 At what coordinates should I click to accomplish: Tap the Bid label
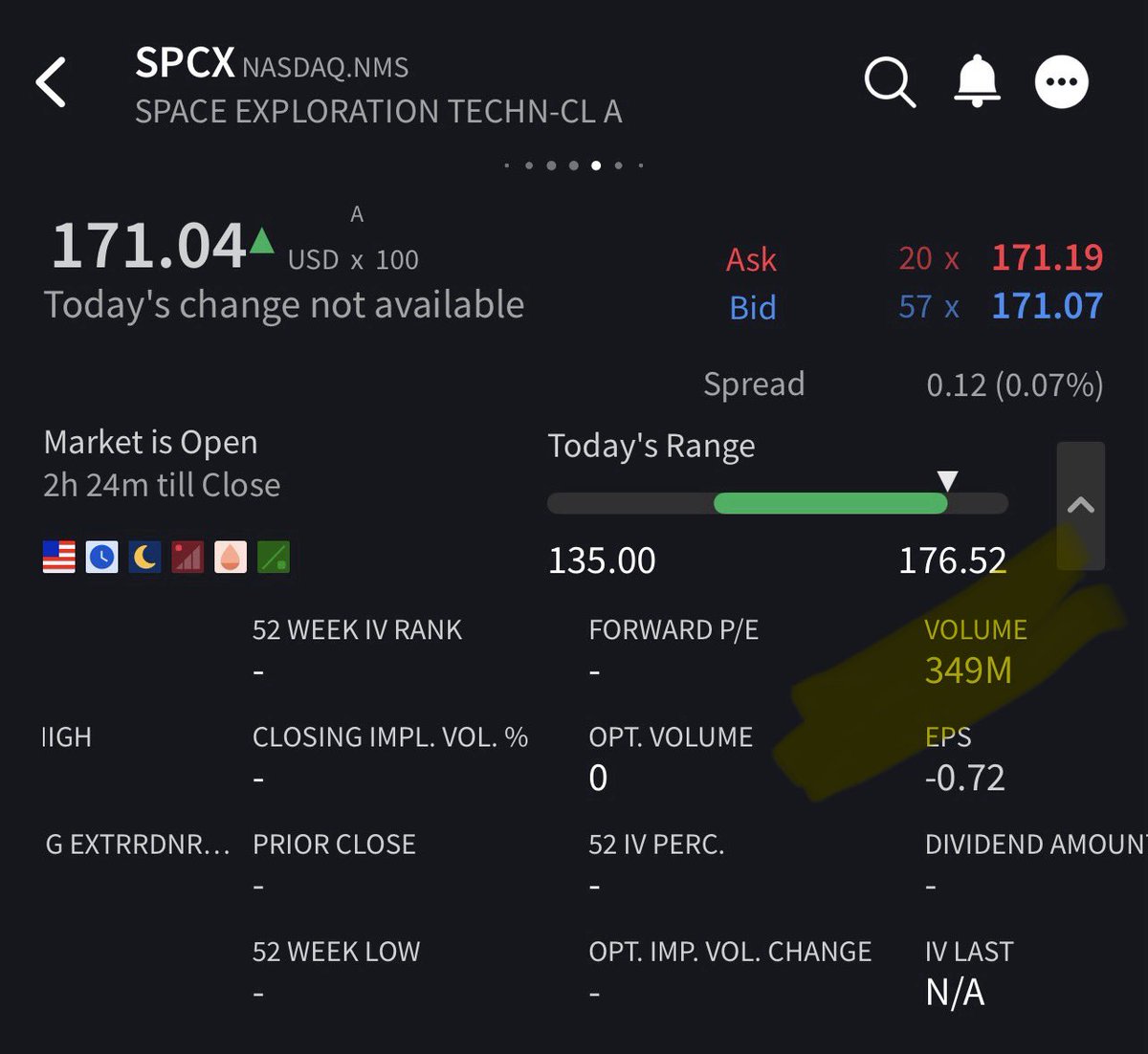pyautogui.click(x=753, y=307)
